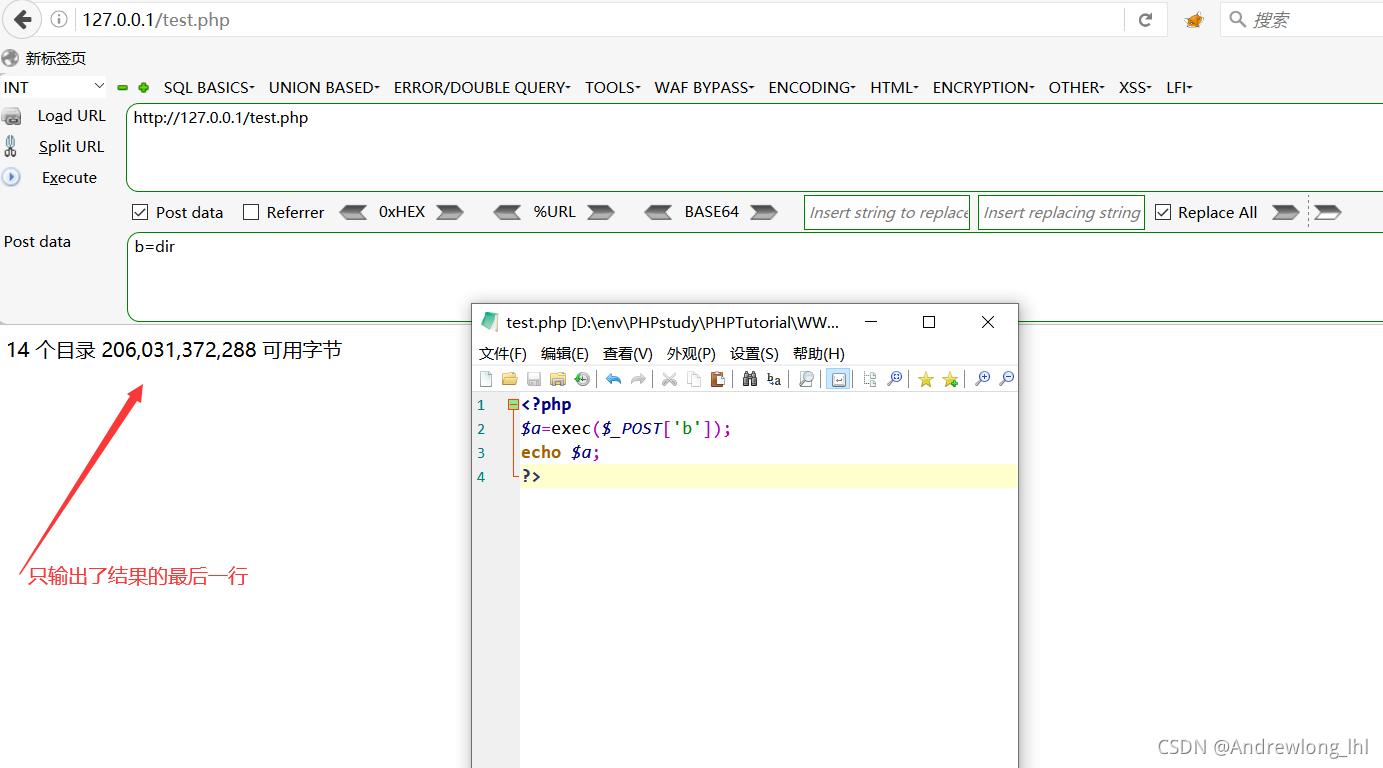Expand the SQL BASICS dropdown
Screen dimensions: 1383x768
pyautogui.click(x=209, y=88)
